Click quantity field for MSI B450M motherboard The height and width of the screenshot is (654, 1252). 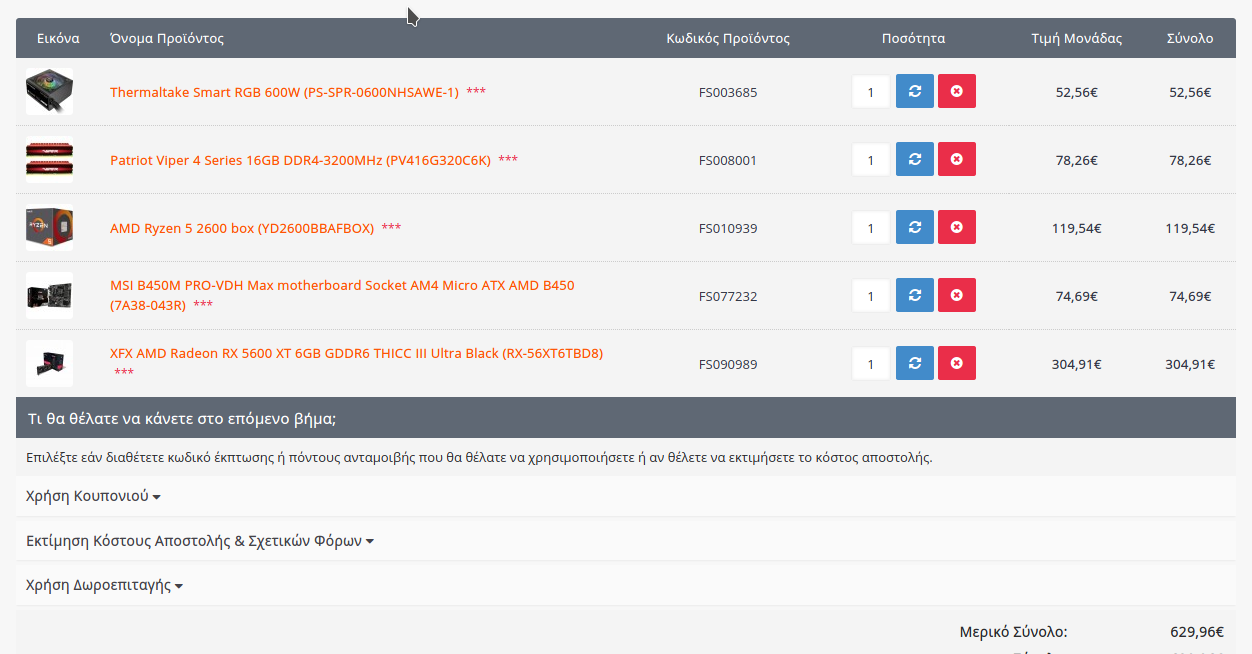(871, 296)
